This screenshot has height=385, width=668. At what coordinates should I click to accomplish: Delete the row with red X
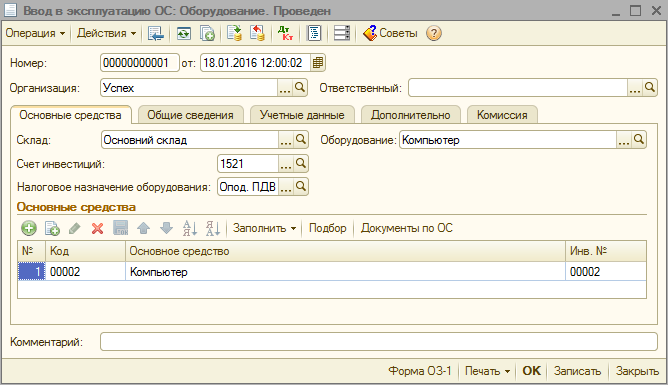click(x=98, y=228)
